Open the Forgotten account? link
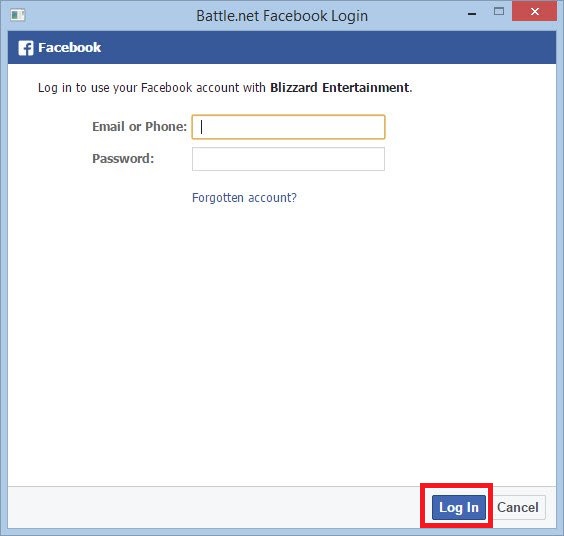Screen dimensions: 564x536 244,197
